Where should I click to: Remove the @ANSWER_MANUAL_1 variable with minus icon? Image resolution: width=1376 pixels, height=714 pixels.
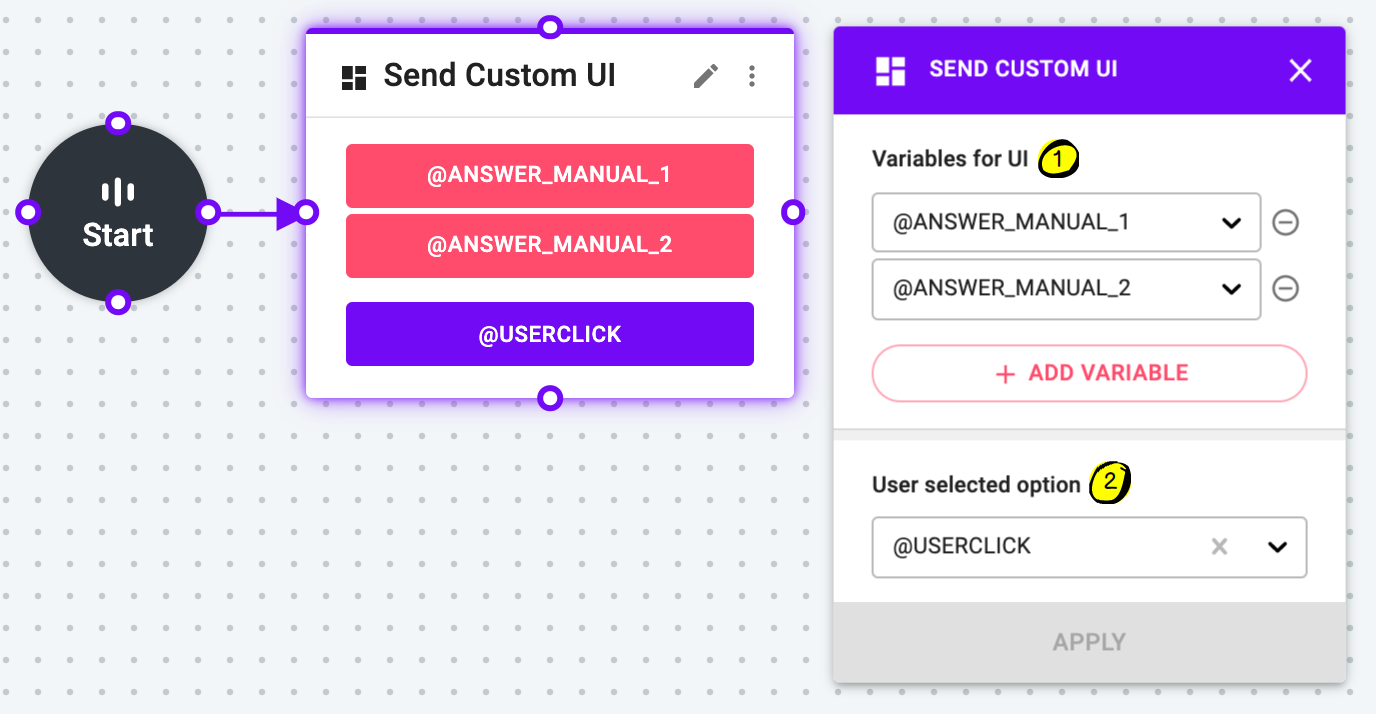coord(1285,222)
